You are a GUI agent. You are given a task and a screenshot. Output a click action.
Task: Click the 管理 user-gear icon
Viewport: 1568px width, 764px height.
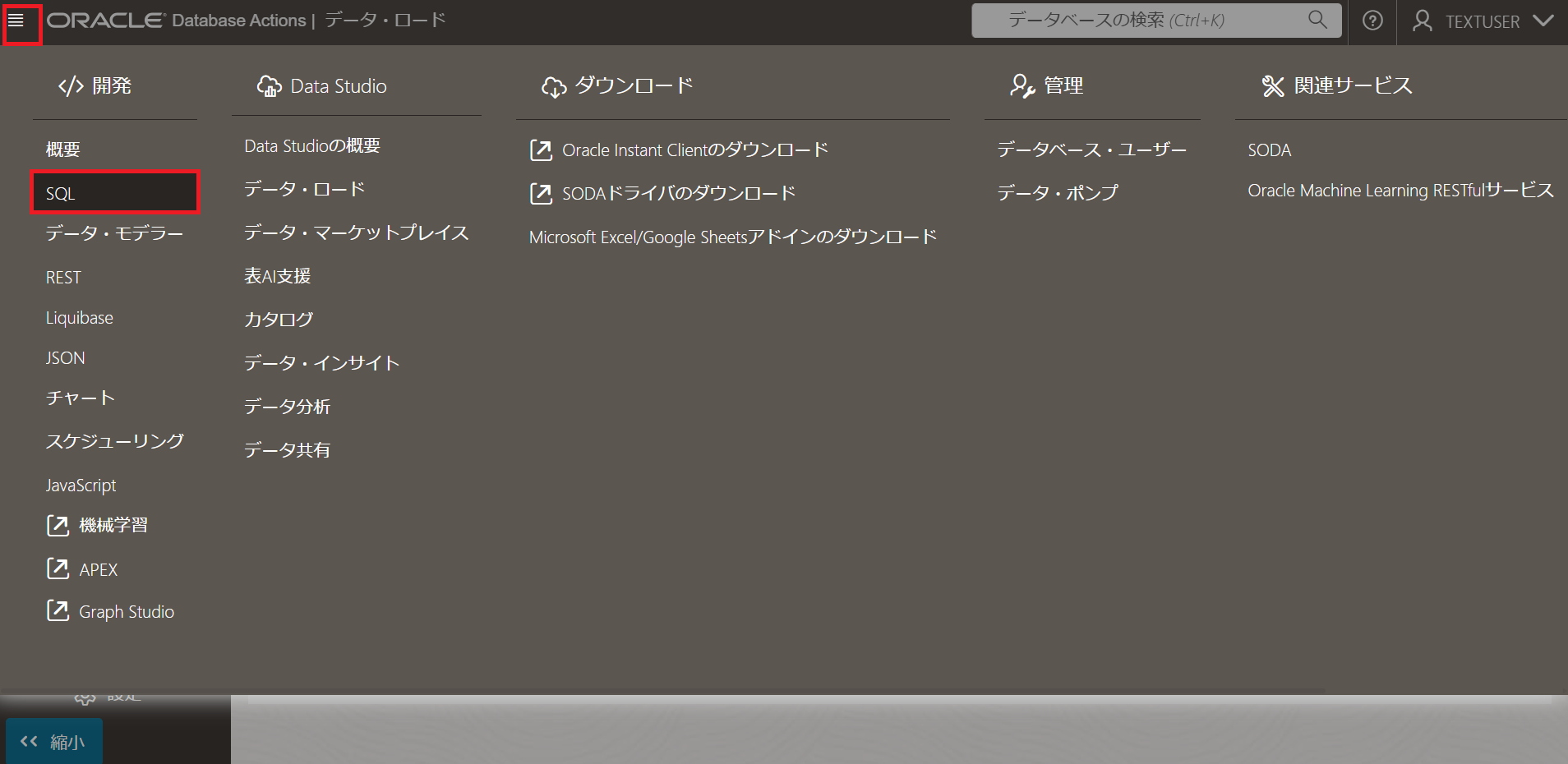pyautogui.click(x=1021, y=85)
